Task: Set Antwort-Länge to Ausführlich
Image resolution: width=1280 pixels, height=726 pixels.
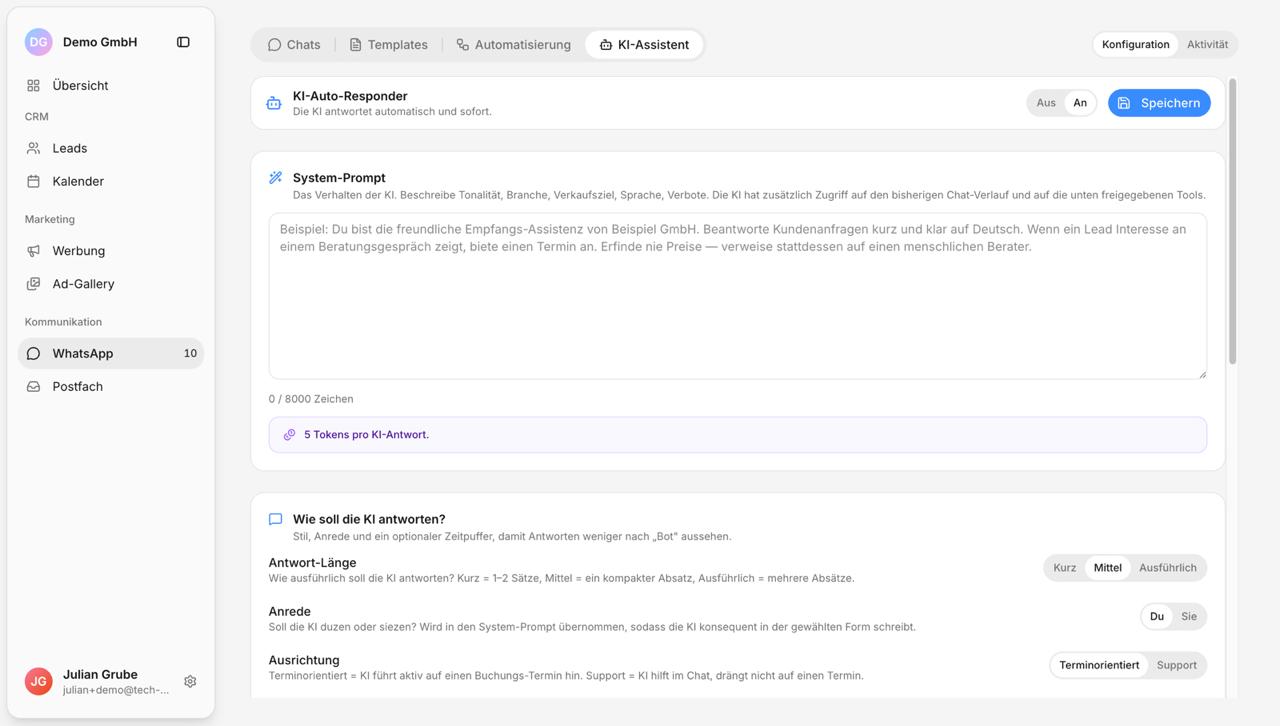Action: (x=1168, y=568)
